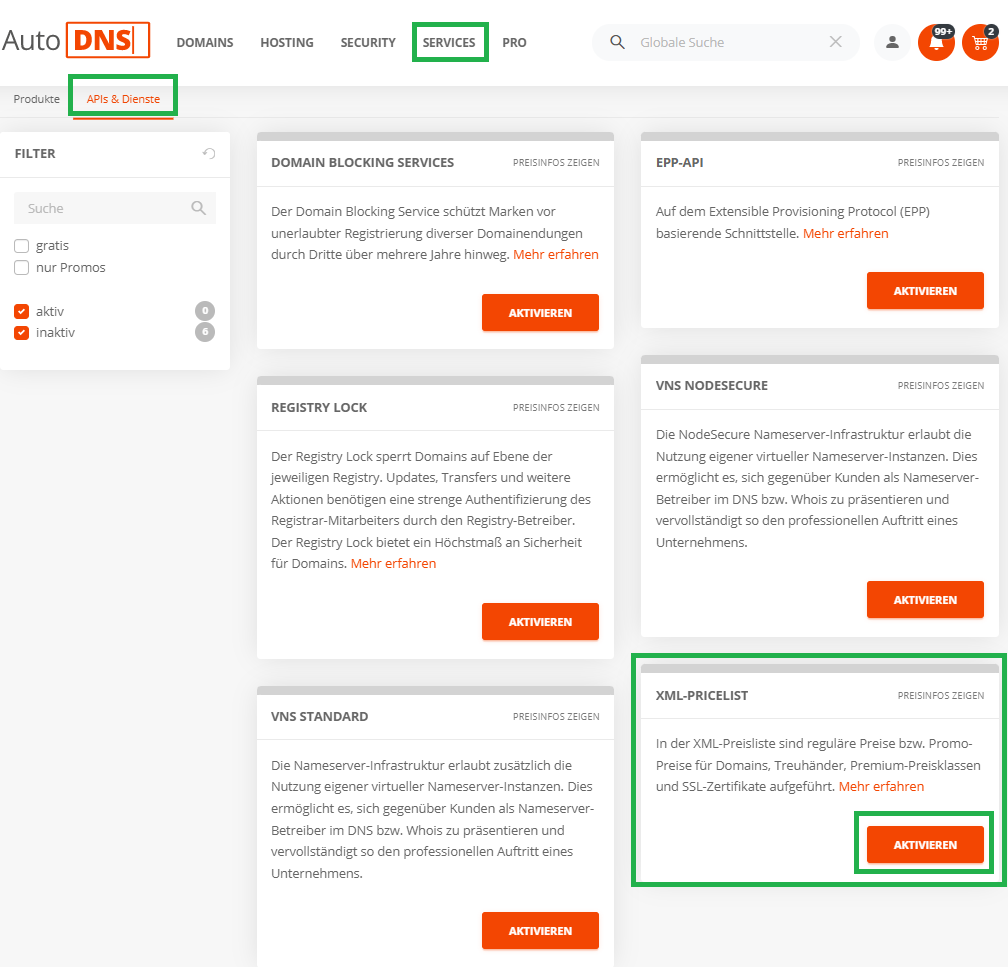Click the AutoDNS logo

click(76, 41)
